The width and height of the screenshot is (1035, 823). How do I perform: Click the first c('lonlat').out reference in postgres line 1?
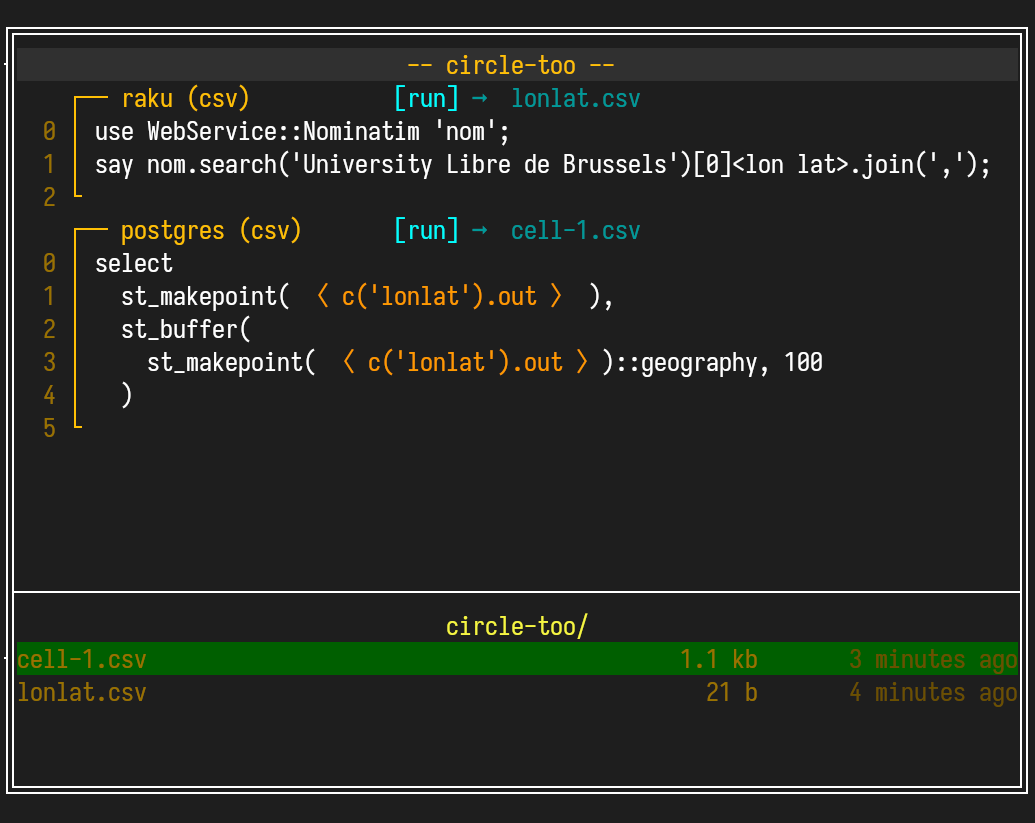pos(439,297)
